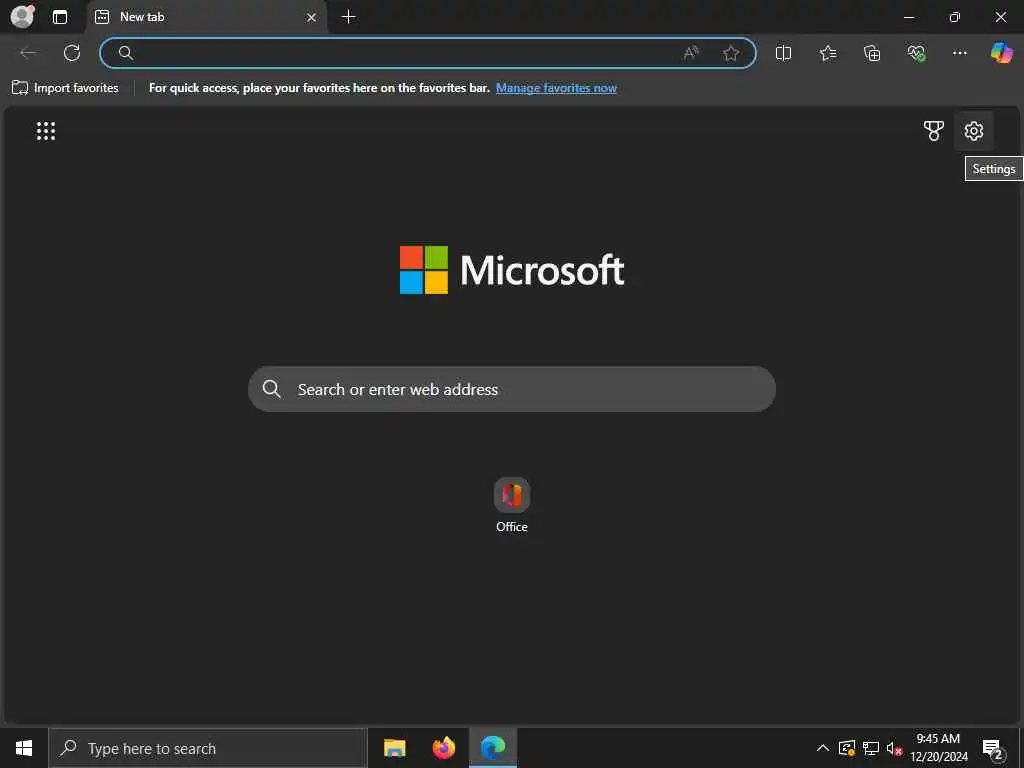The width and height of the screenshot is (1024, 768).
Task: Show hidden system tray icons chevron
Action: (823, 748)
